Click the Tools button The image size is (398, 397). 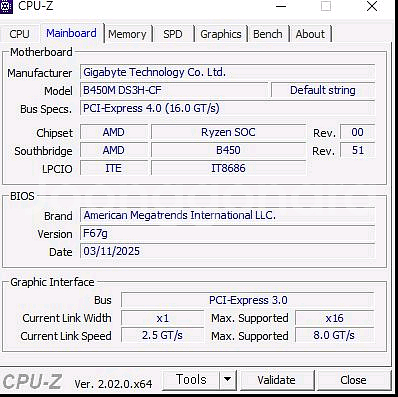[x=191, y=380]
